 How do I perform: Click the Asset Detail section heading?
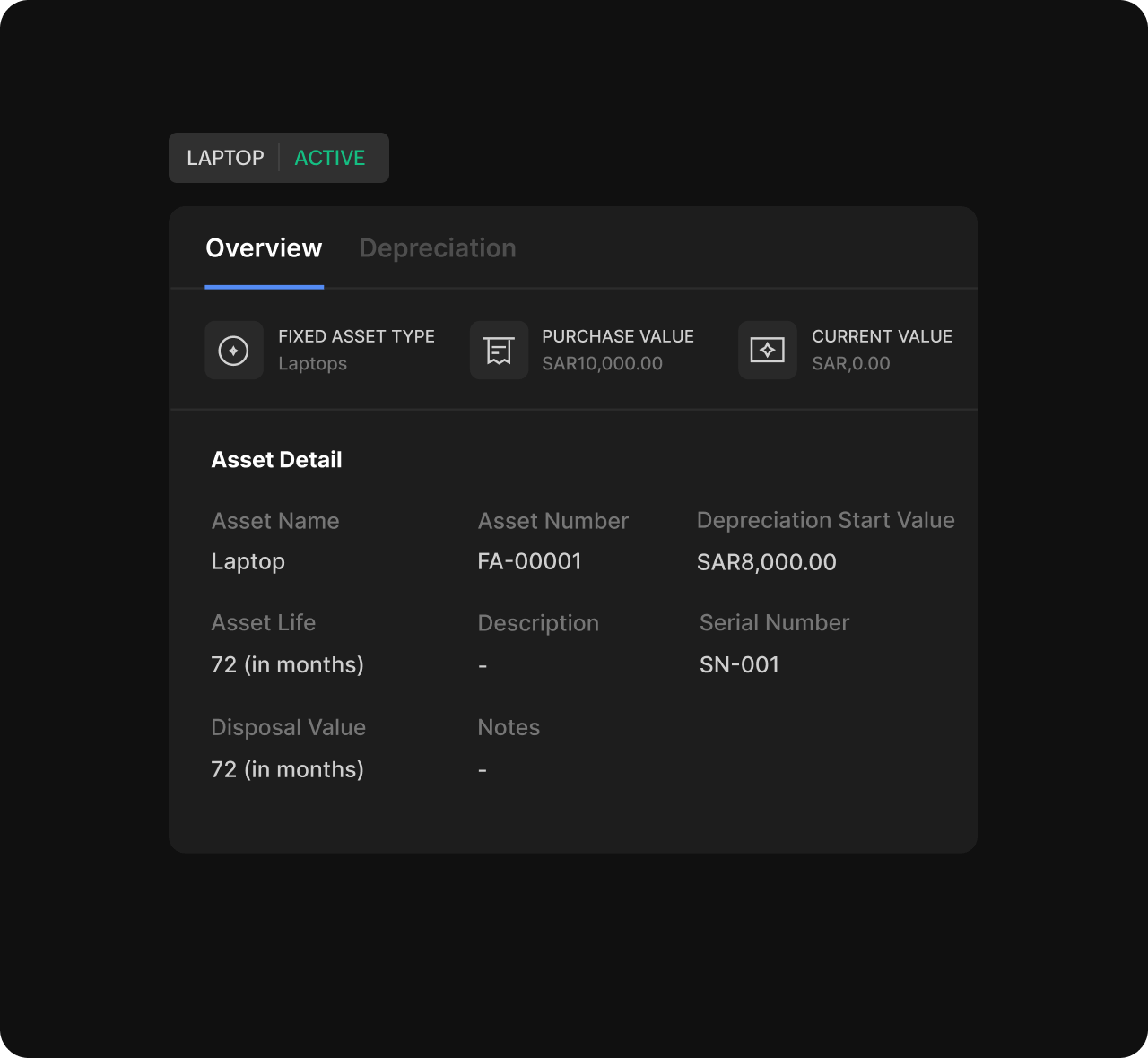click(x=276, y=459)
